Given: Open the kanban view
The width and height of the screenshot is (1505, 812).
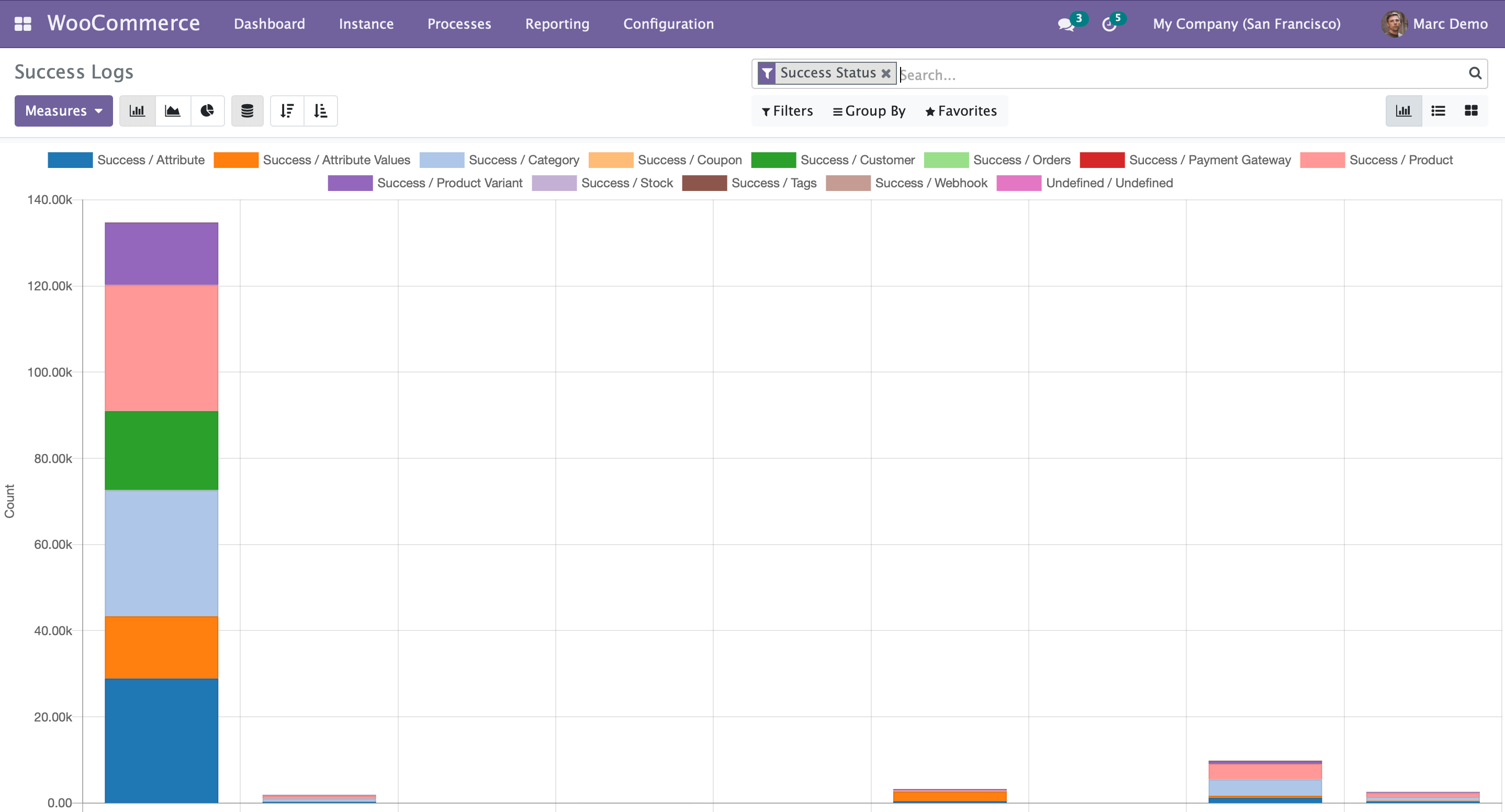Looking at the screenshot, I should pyautogui.click(x=1470, y=111).
